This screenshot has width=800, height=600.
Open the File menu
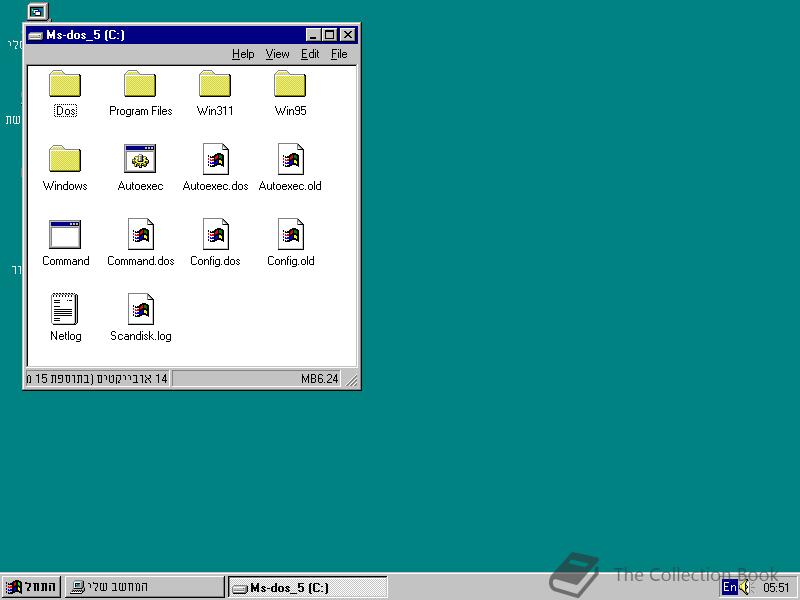click(339, 54)
